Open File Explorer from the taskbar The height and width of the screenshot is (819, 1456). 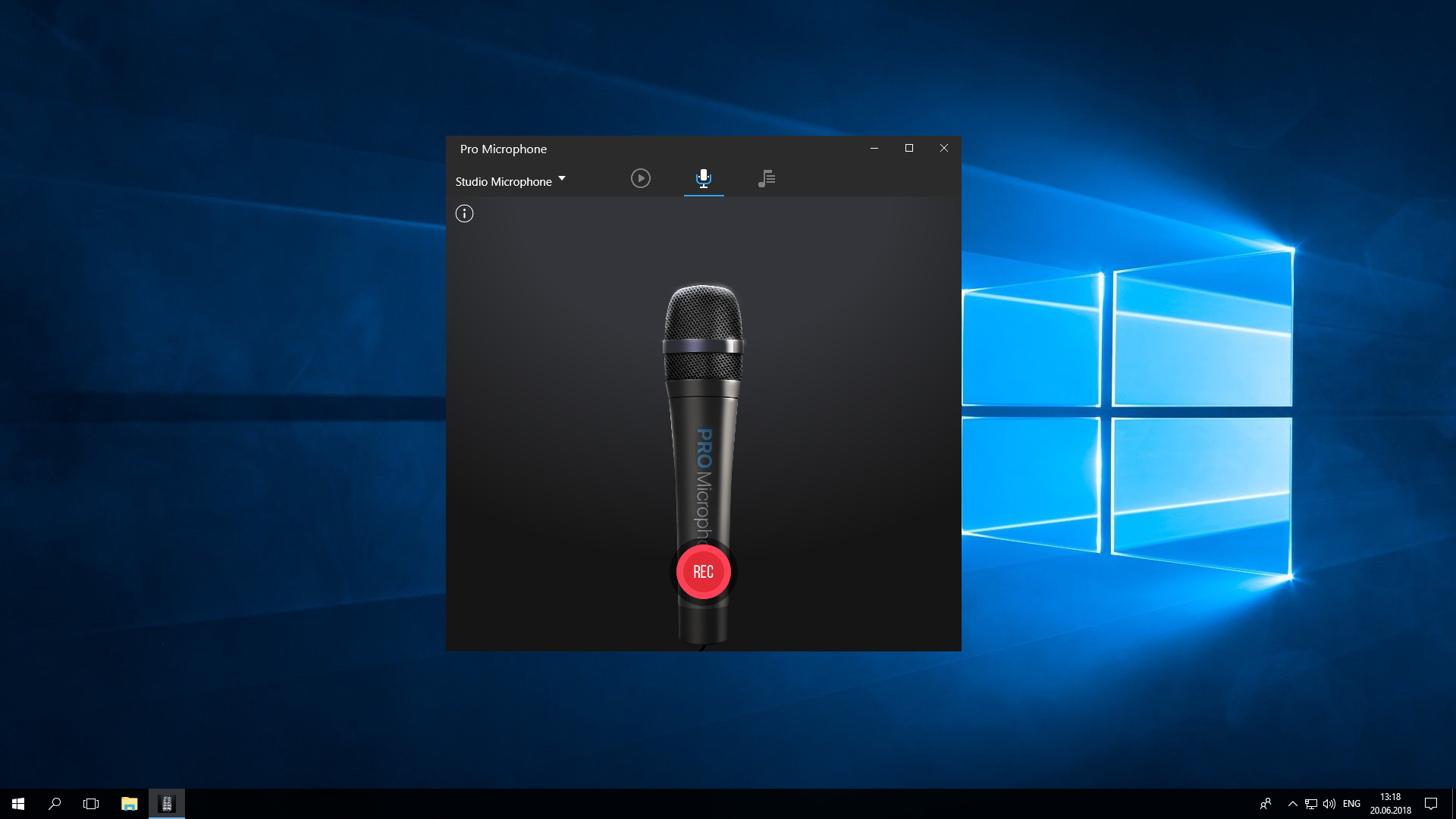click(x=129, y=803)
